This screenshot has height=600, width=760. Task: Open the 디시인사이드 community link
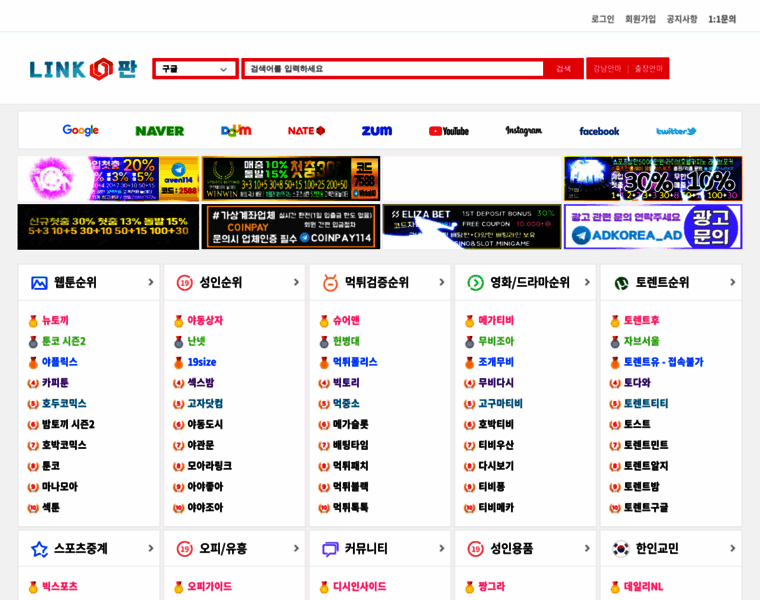pos(359,587)
